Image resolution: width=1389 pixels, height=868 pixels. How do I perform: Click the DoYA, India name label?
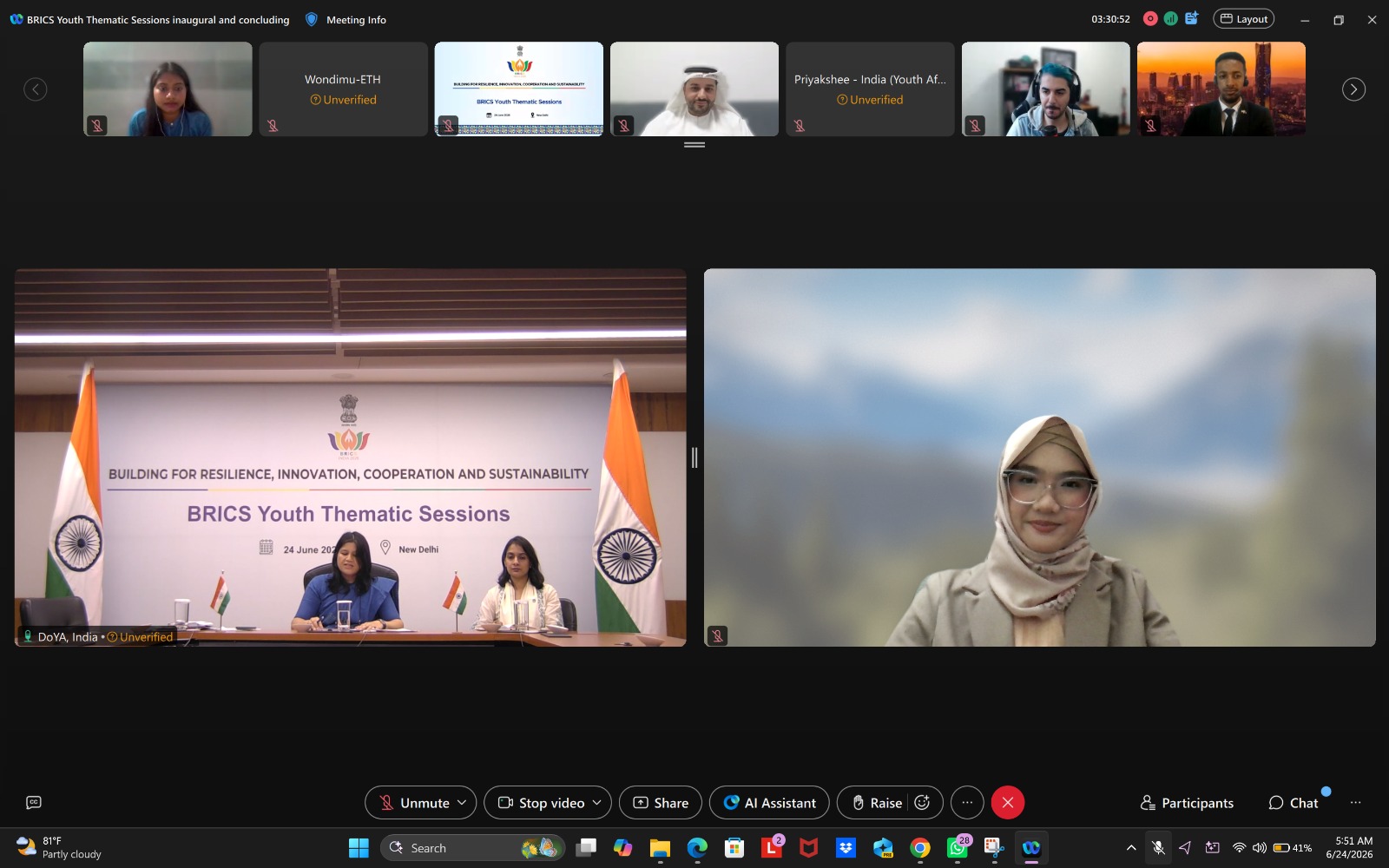68,637
